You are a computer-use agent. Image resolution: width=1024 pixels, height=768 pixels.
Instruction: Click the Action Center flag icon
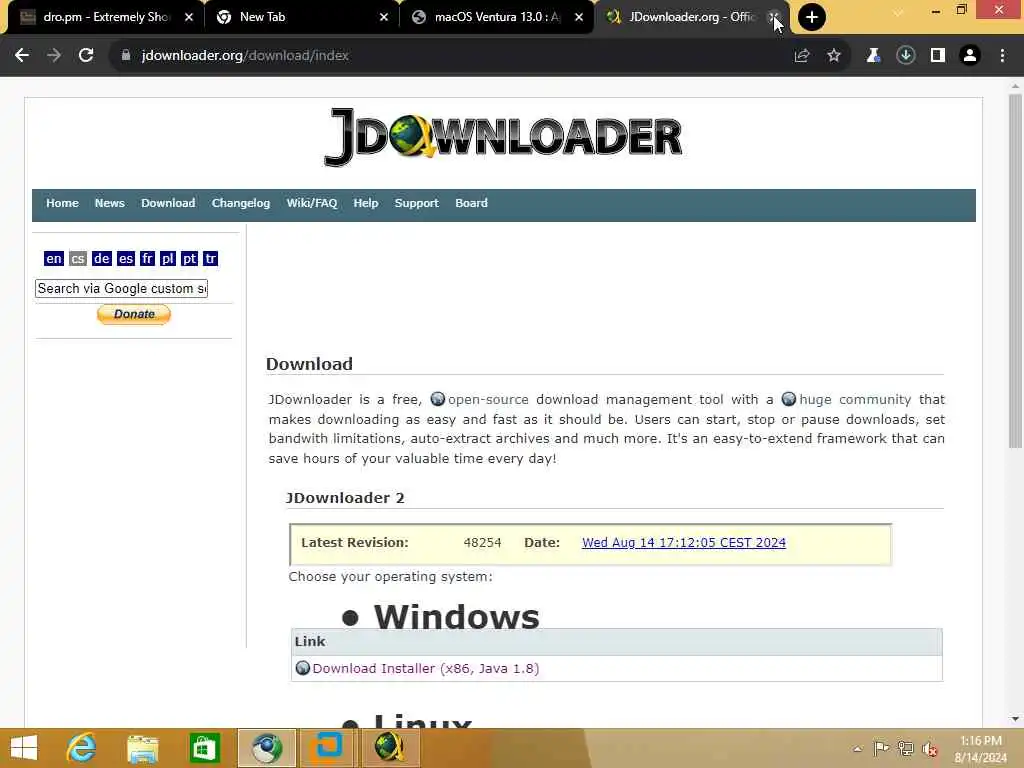click(881, 749)
